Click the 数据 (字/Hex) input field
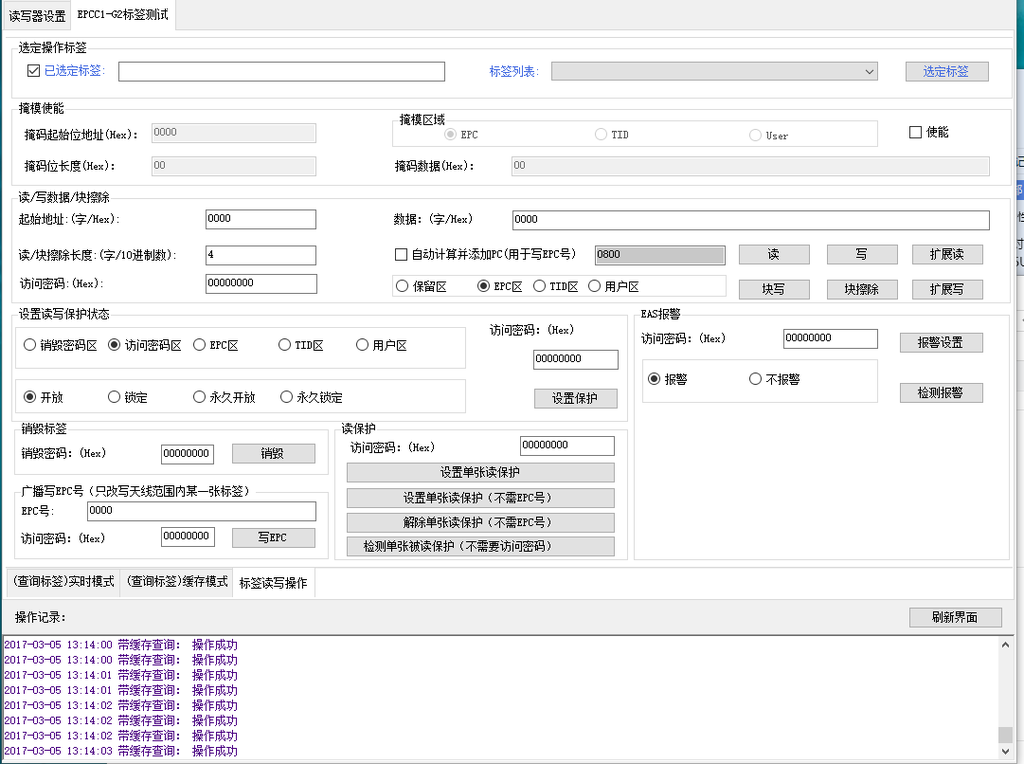 tap(750, 219)
